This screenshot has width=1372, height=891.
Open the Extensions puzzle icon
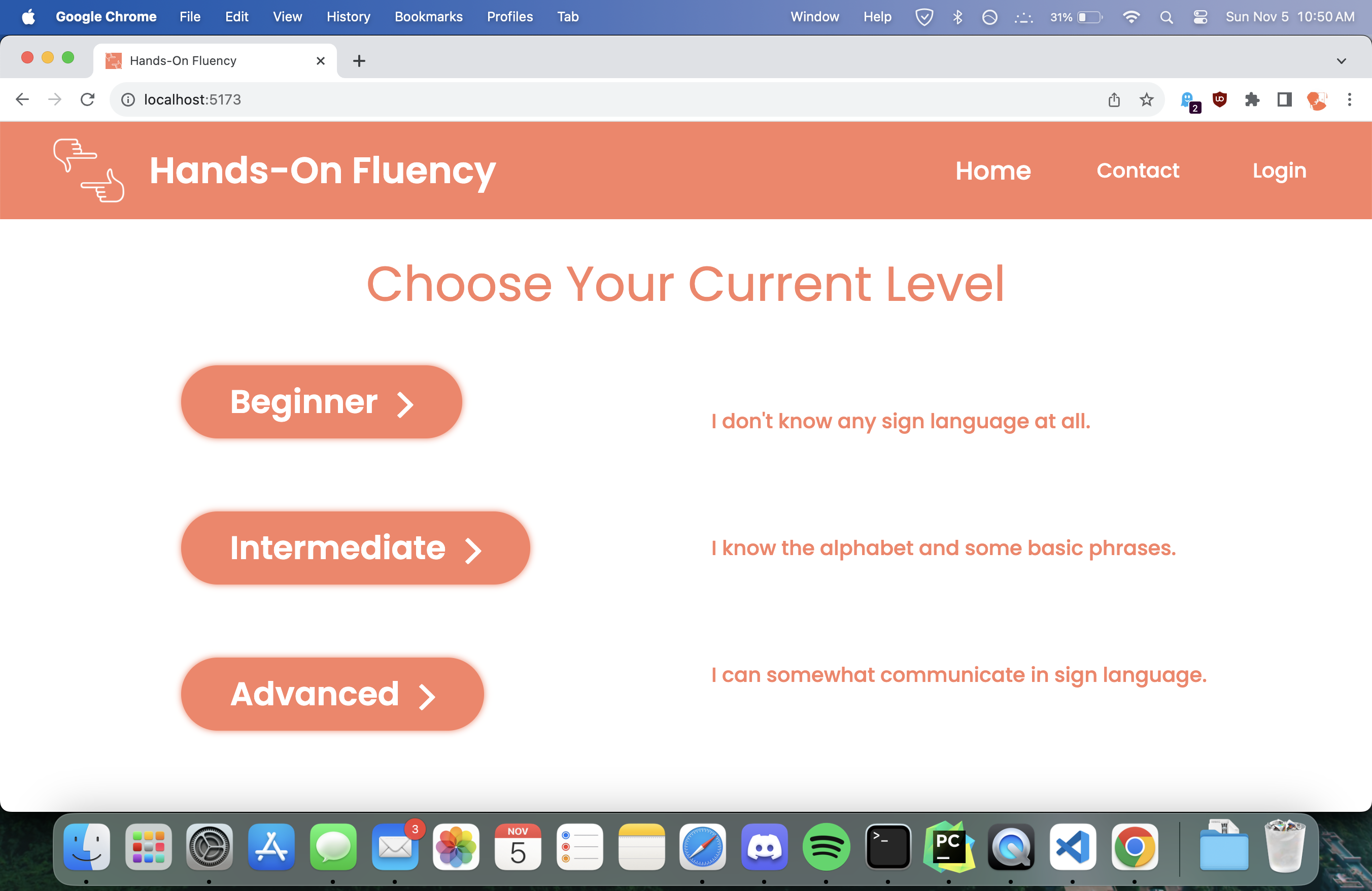[1252, 99]
